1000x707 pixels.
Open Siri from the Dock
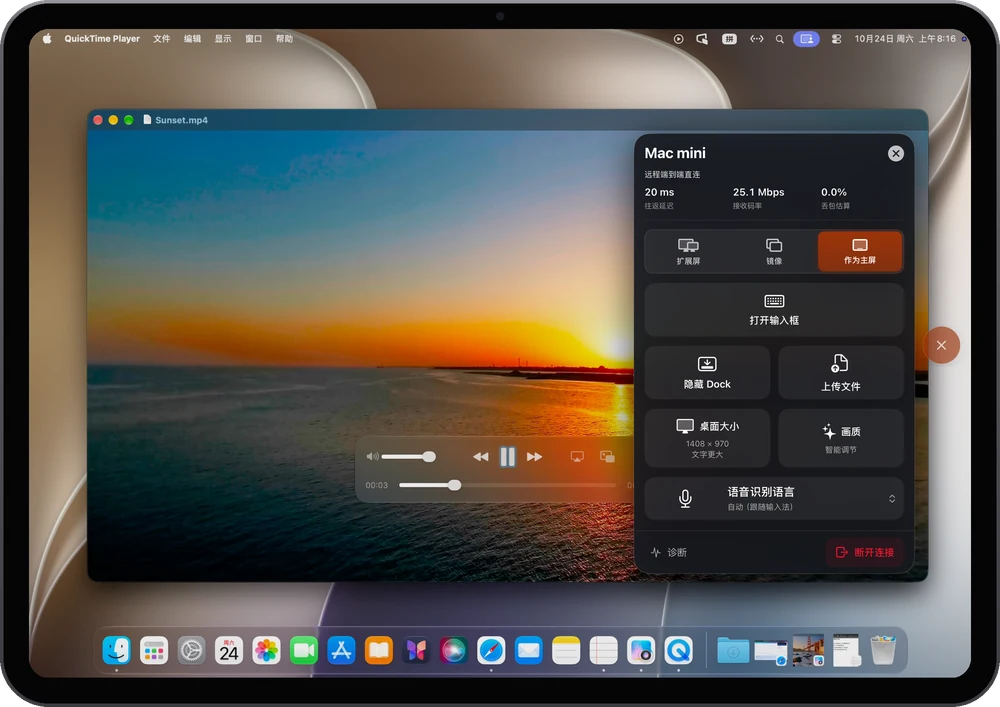point(453,650)
